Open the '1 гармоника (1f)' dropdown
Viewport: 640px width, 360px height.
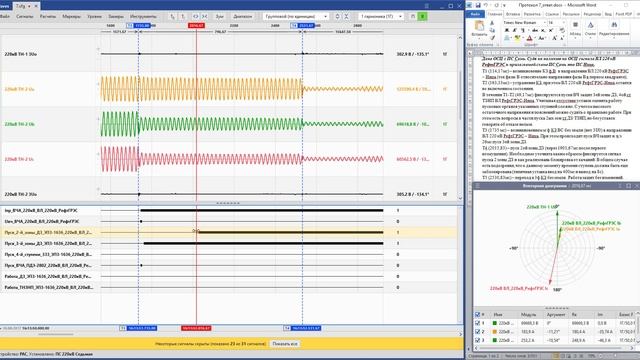point(381,16)
